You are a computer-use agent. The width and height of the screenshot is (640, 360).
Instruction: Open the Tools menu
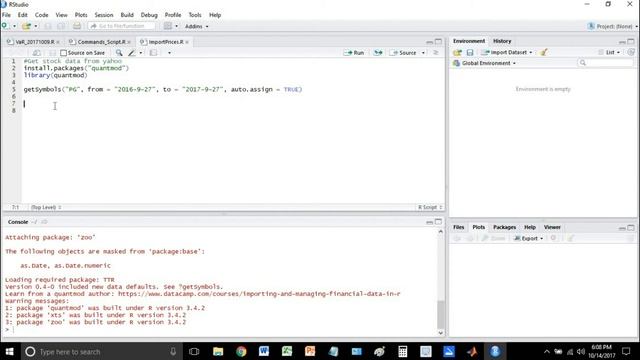click(195, 15)
